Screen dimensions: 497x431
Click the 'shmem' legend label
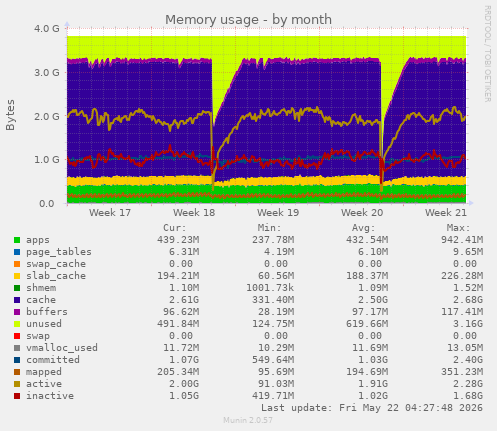(x=41, y=288)
